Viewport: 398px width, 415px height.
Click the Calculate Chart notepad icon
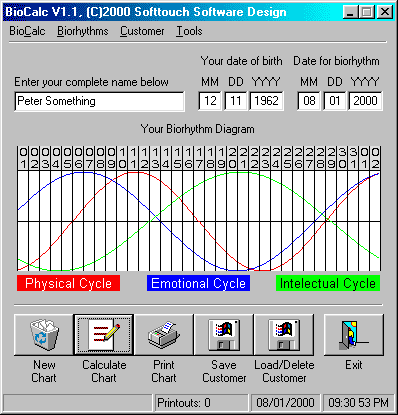104,335
